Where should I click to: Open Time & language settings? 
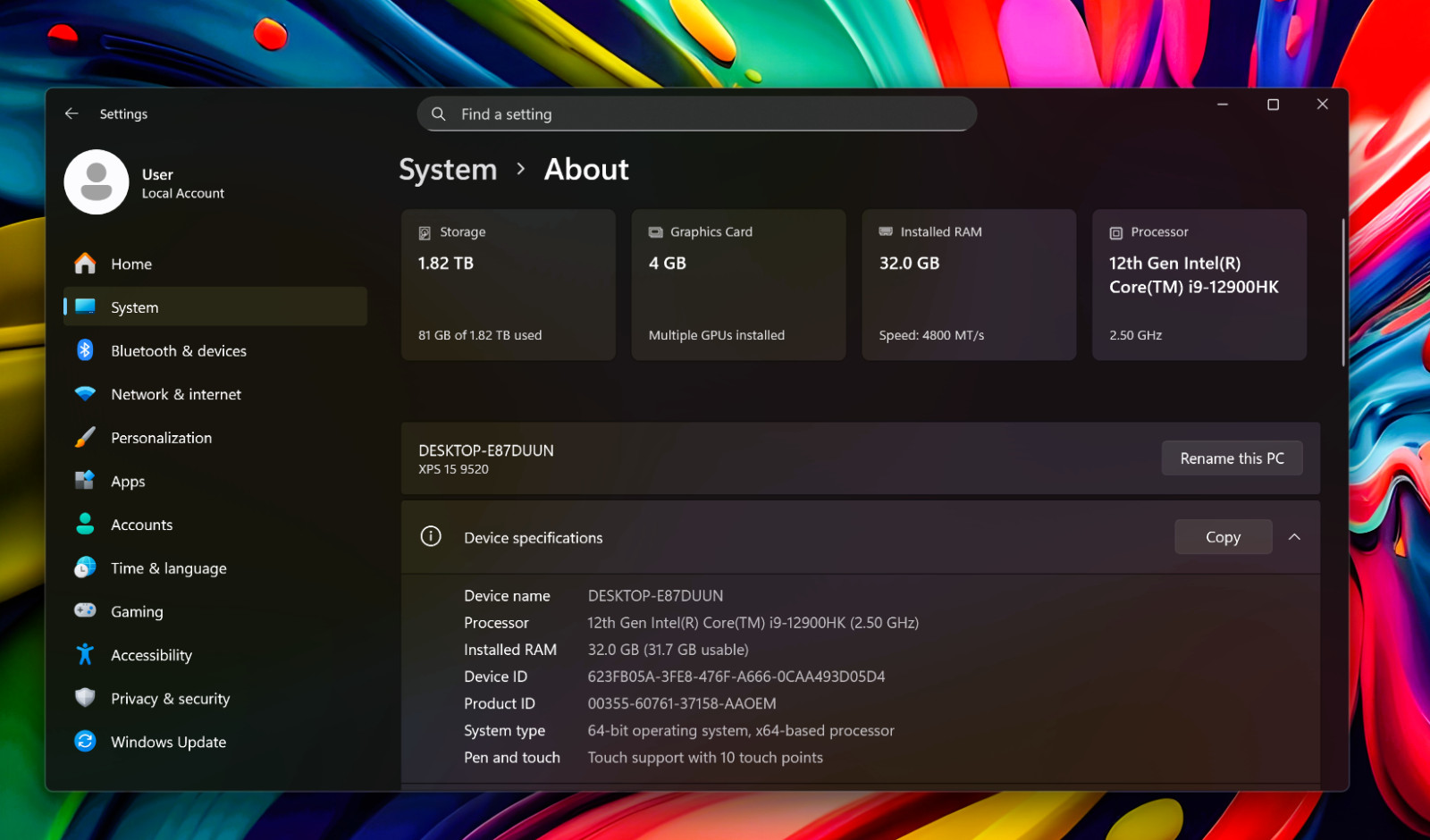[x=214, y=567]
